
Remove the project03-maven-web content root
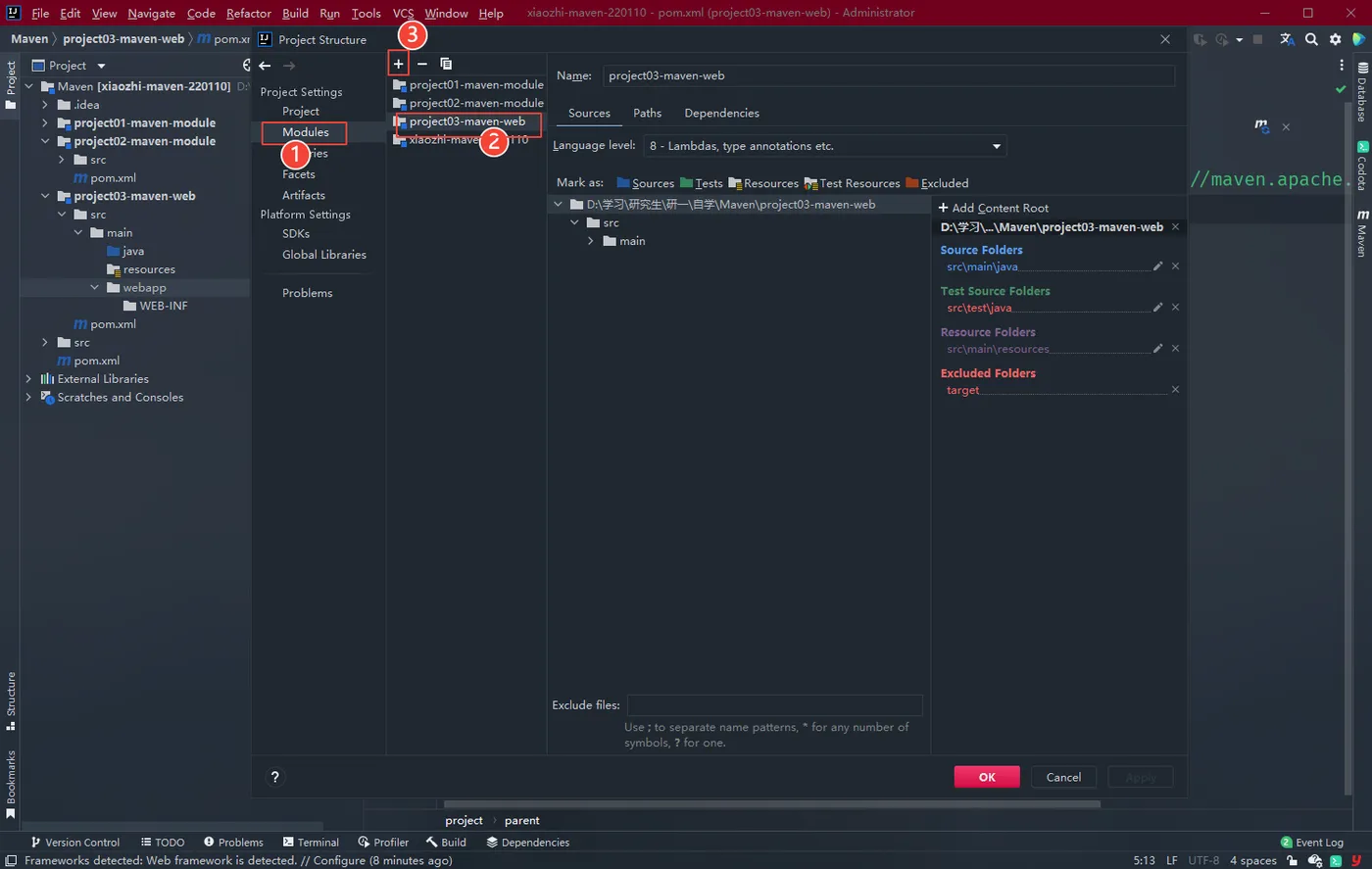1175,227
